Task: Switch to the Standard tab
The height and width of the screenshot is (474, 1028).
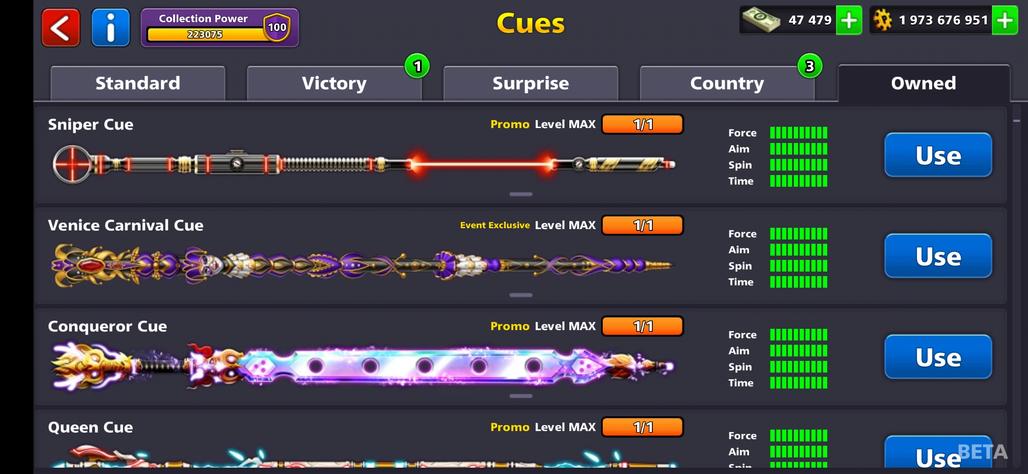Action: point(138,83)
